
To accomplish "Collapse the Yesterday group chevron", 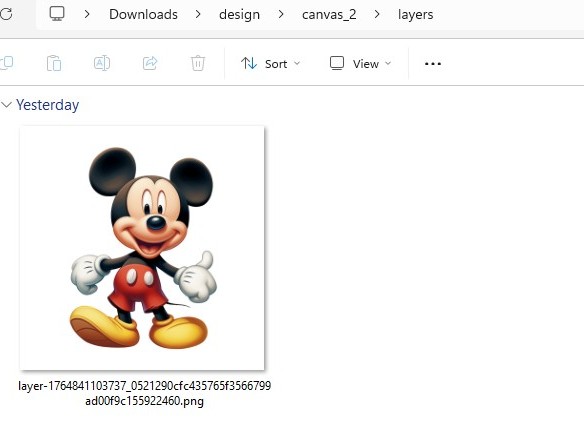I will [6, 105].
